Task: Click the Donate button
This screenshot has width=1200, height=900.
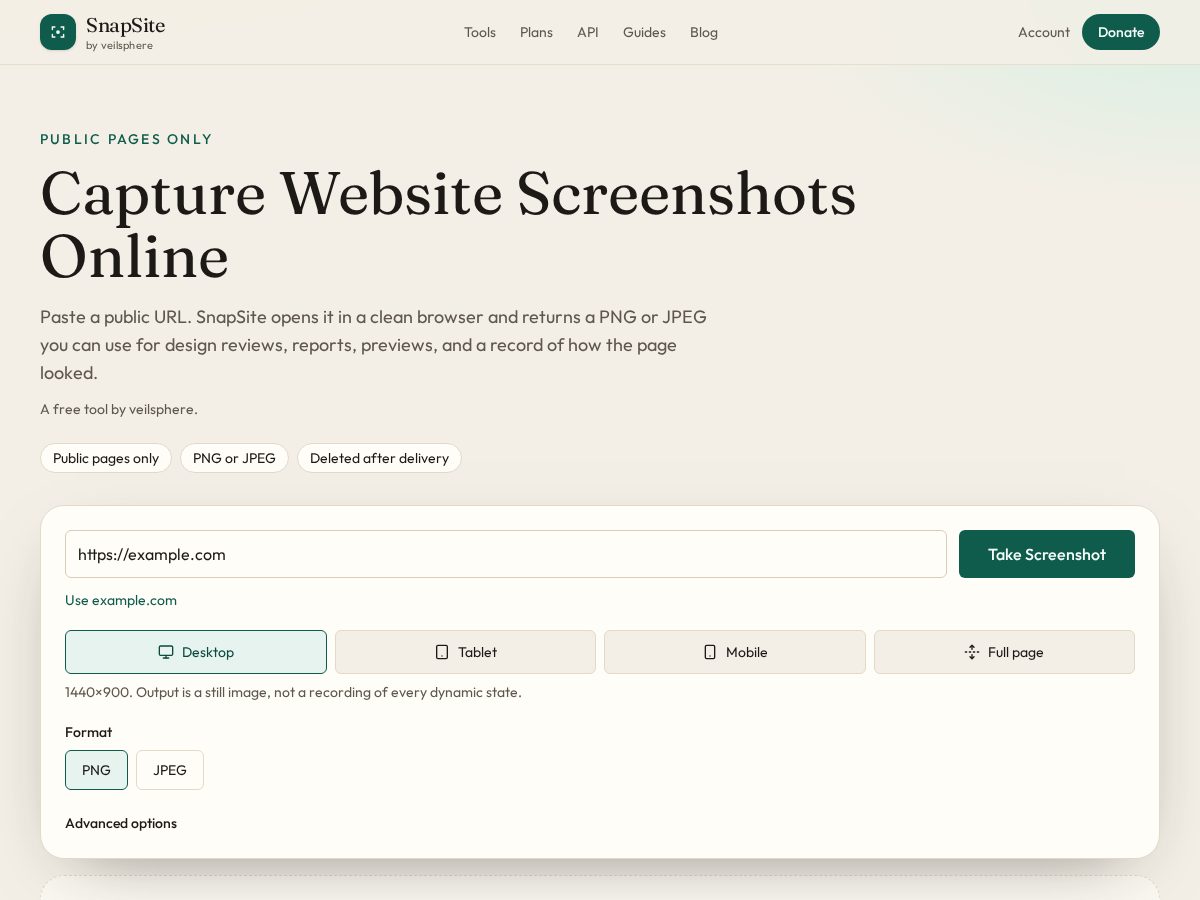Action: point(1121,32)
